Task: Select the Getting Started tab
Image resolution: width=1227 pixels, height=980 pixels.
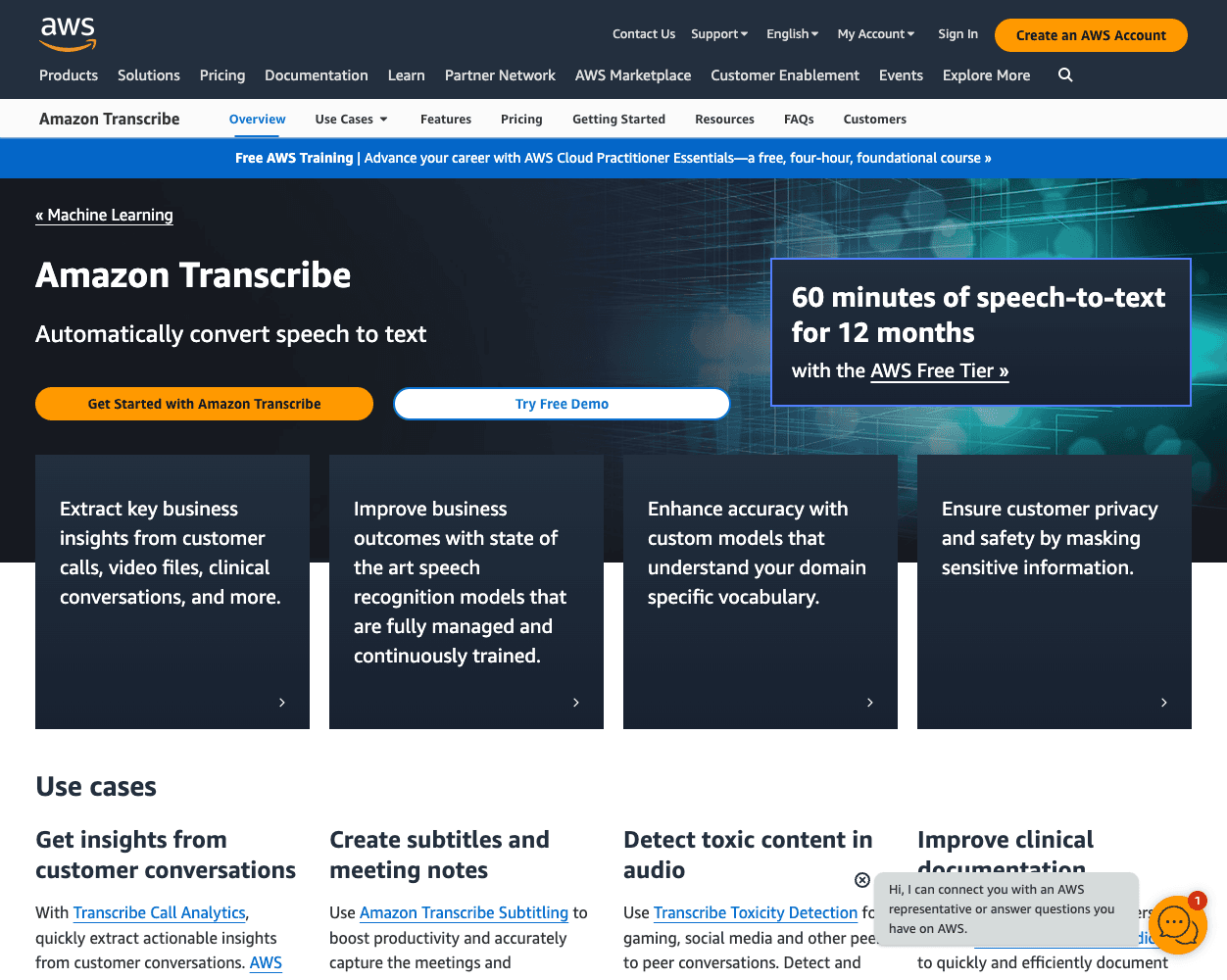Action: click(x=618, y=120)
